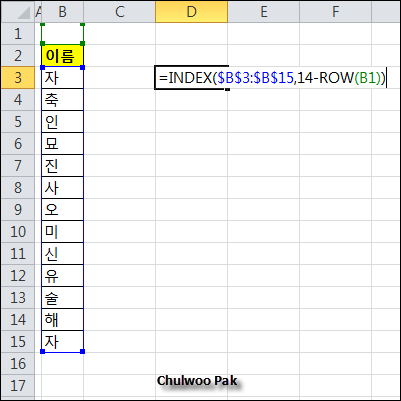Click cell containing 해
Screen dimensions: 401x401
tap(62, 320)
